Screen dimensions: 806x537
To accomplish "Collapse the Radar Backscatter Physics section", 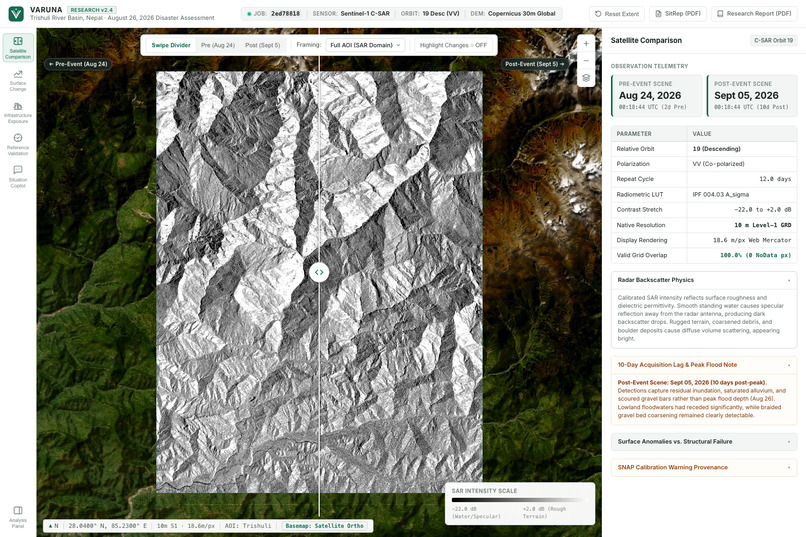I will [704, 280].
